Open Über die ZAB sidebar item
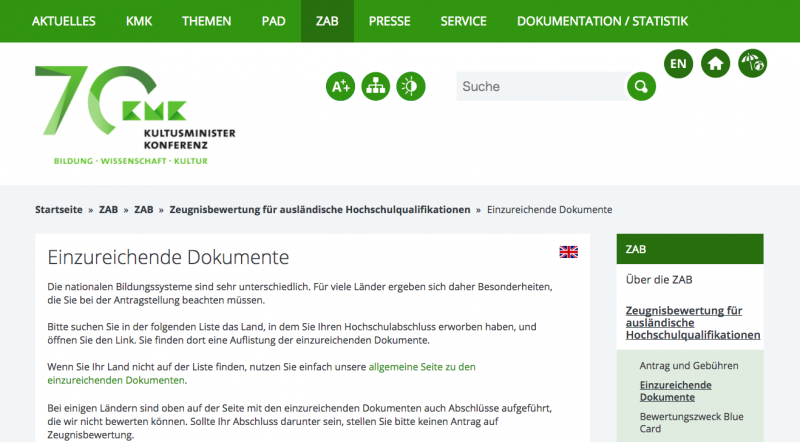Screen dimensions: 800x442 [659, 279]
